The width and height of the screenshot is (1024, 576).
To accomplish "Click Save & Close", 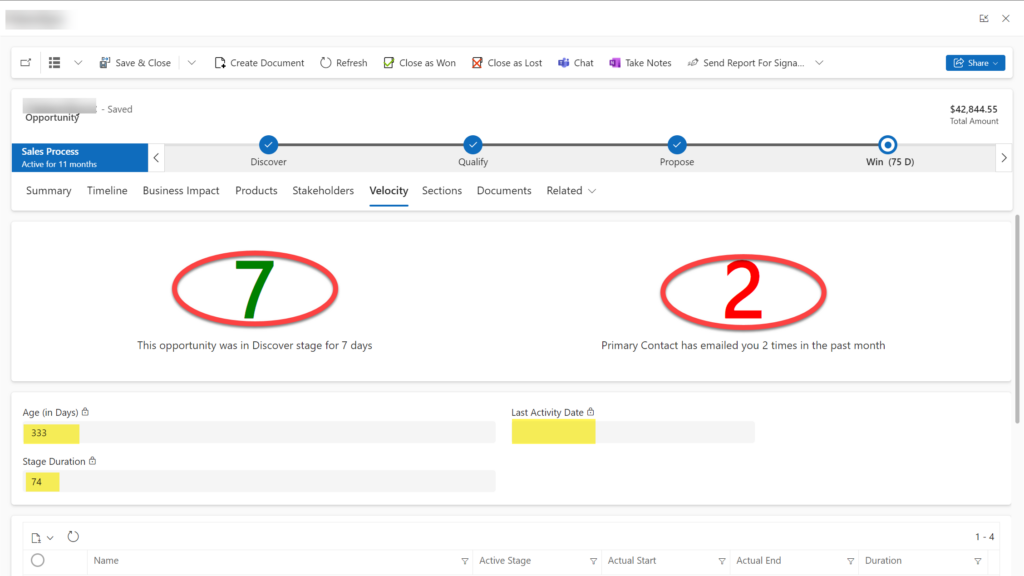I will (135, 63).
